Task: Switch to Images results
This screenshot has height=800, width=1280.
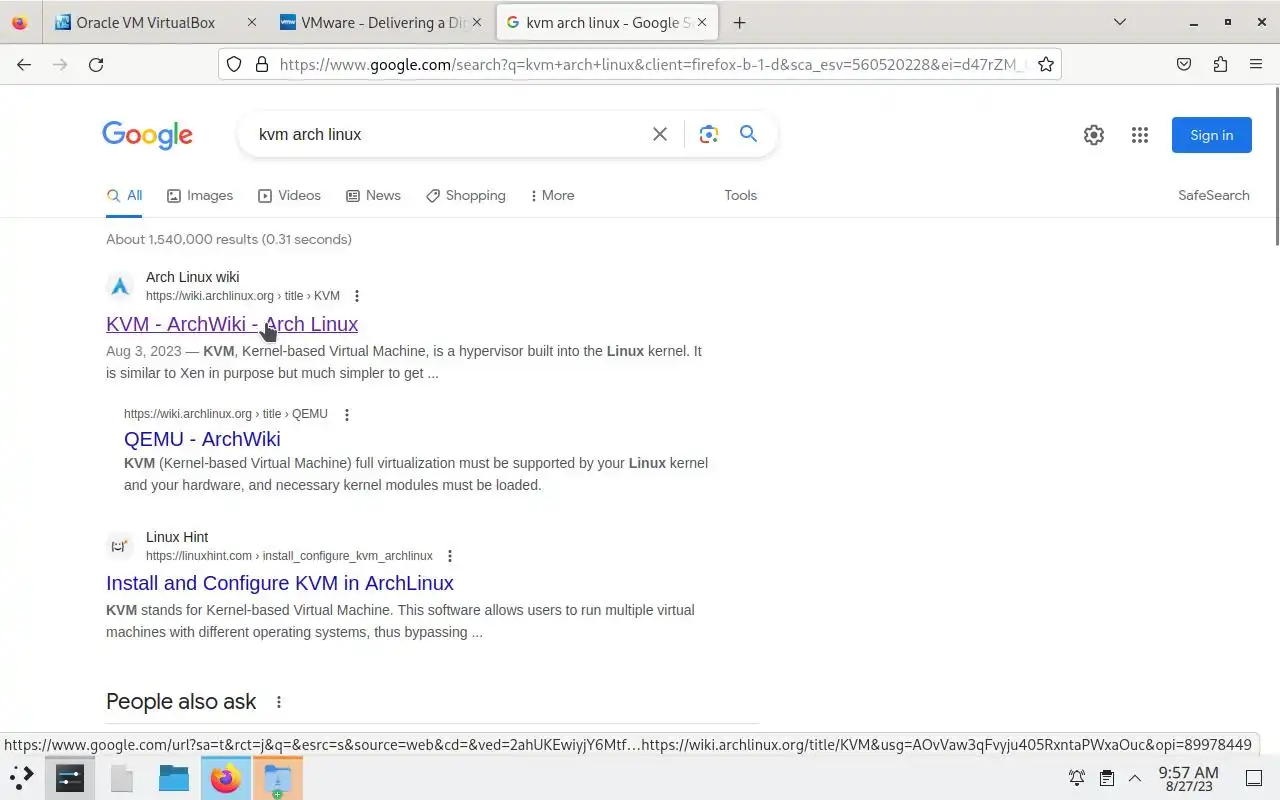Action: pos(200,195)
